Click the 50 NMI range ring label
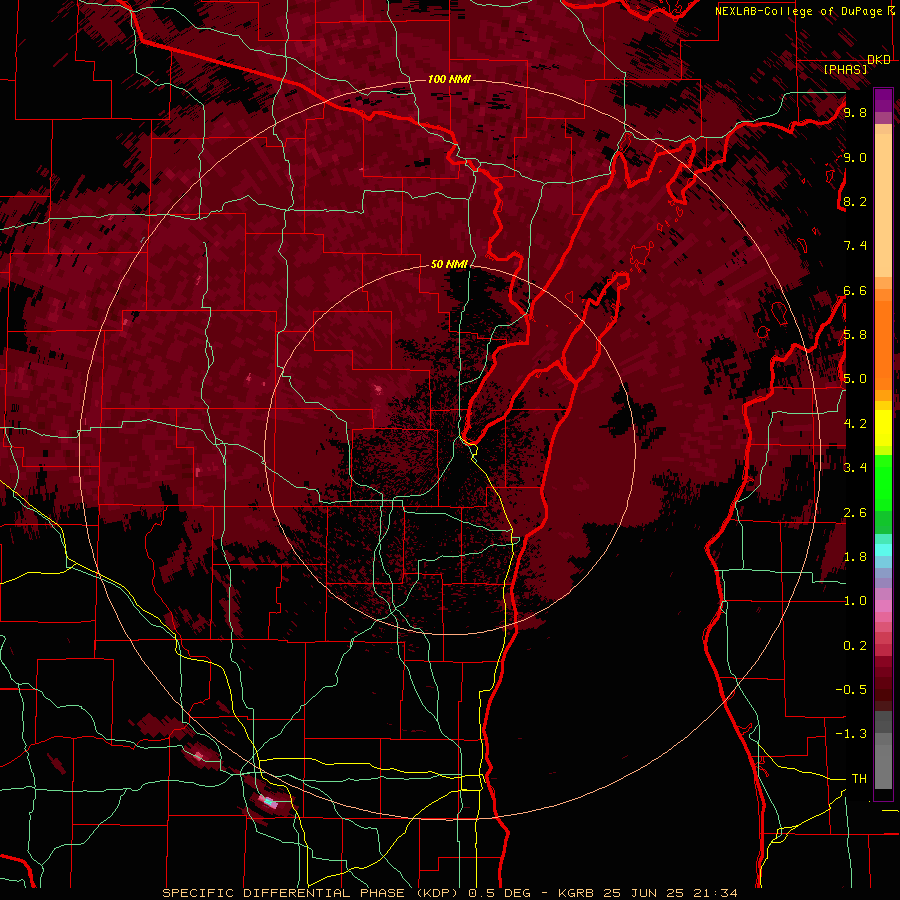This screenshot has width=900, height=900. (x=449, y=264)
